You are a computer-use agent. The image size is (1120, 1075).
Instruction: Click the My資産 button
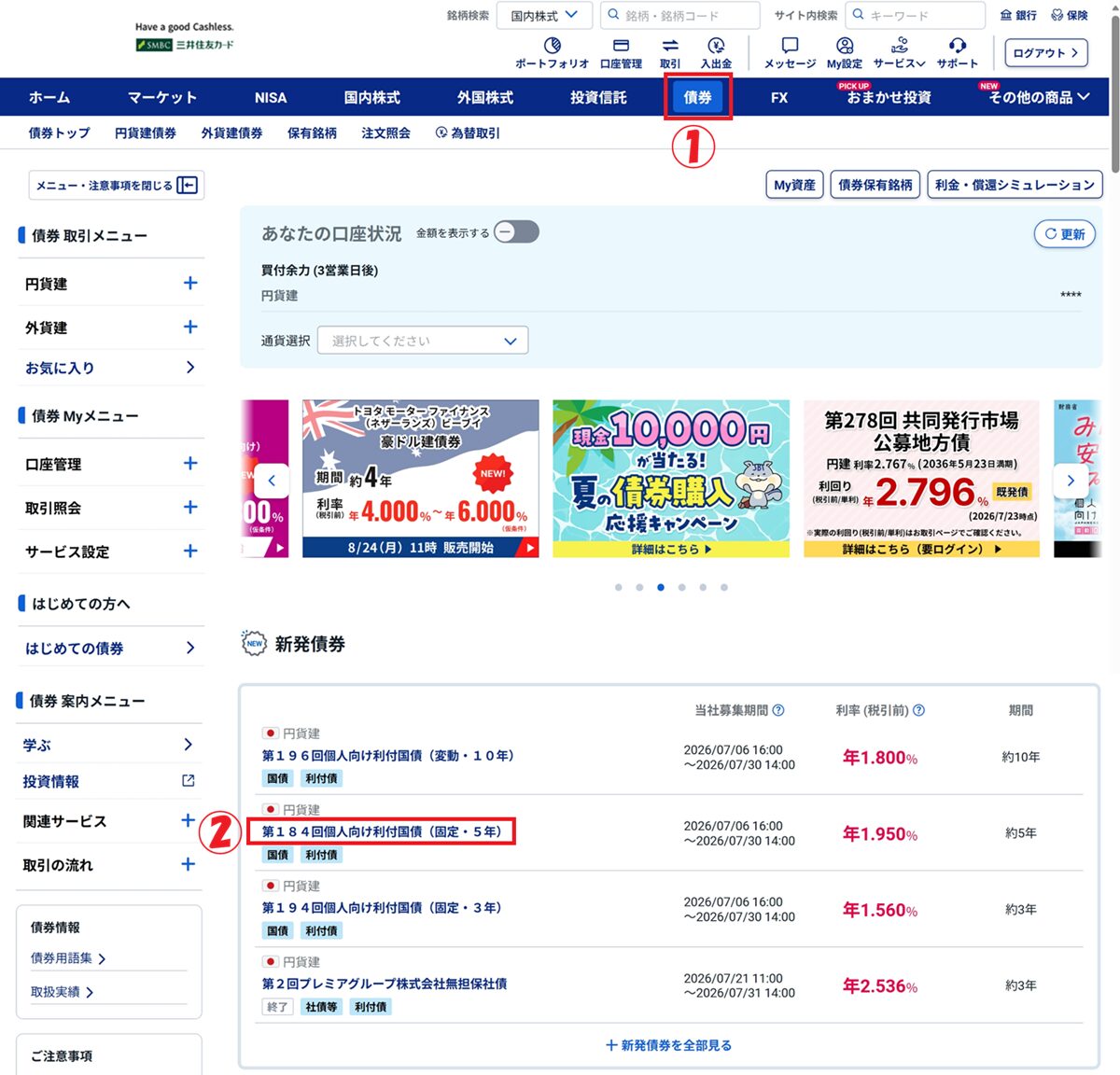pyautogui.click(x=795, y=185)
